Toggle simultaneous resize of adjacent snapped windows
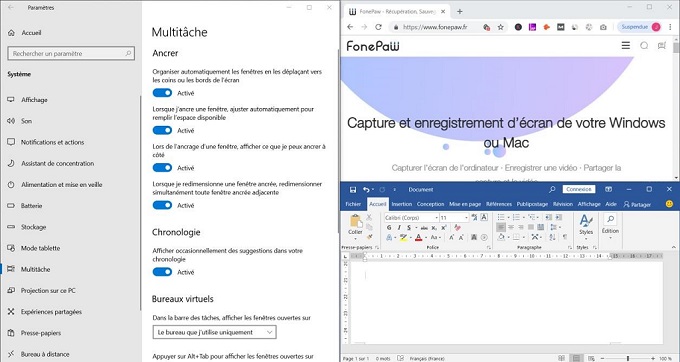The image size is (680, 362). coord(162,205)
